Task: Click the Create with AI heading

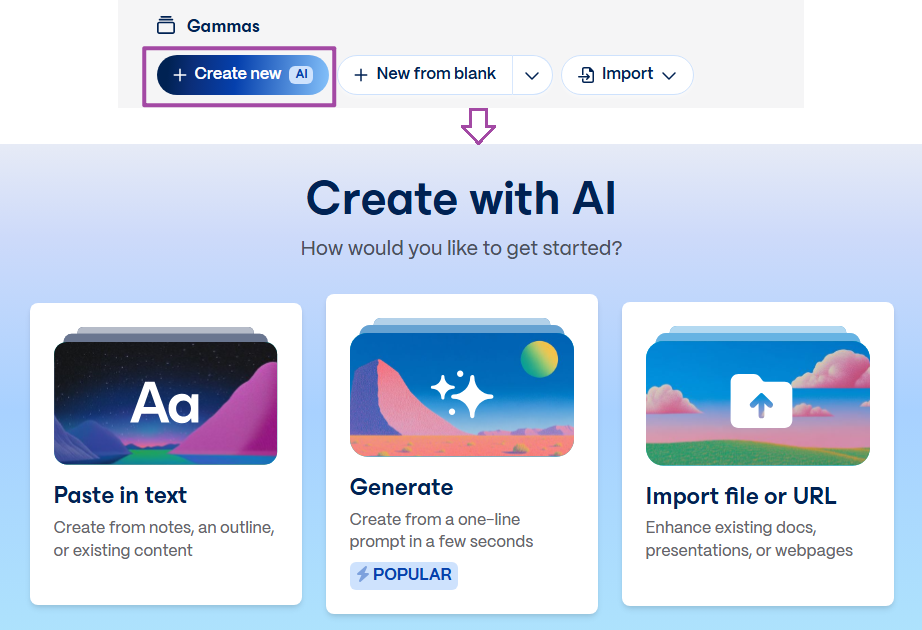Action: [x=461, y=198]
